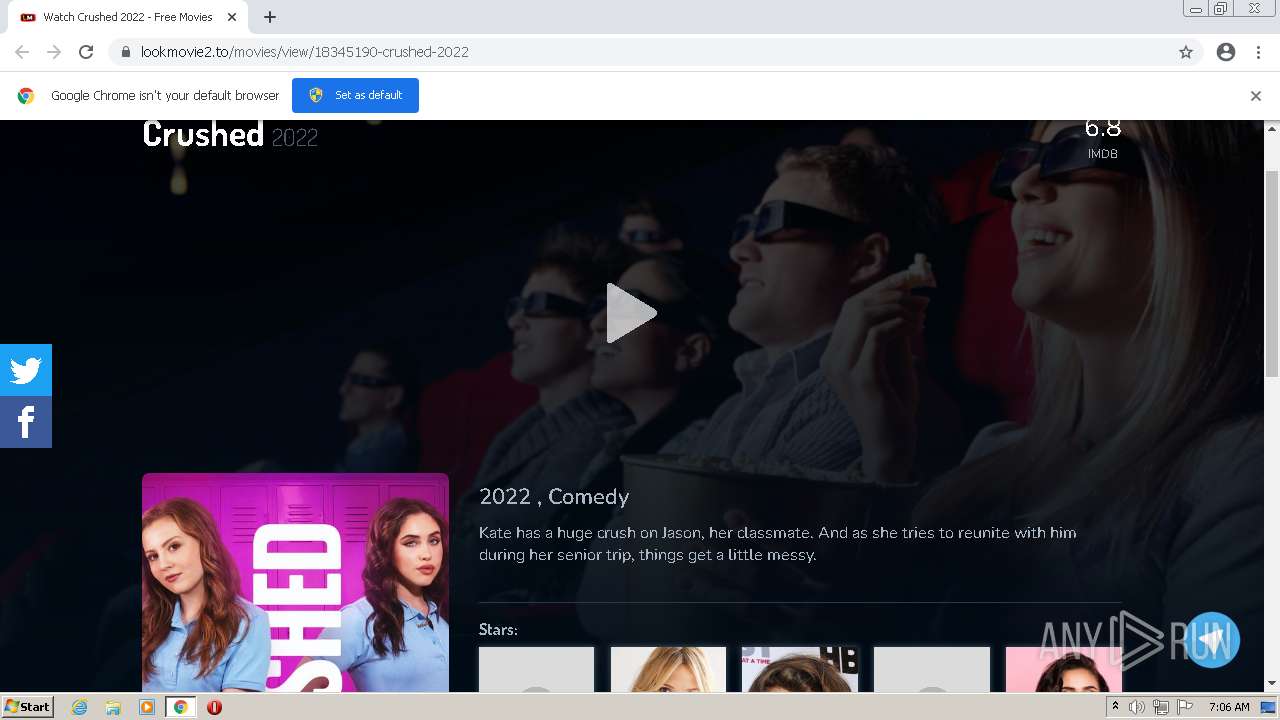Screen dimensions: 1280x720
Task: Go back to previous page
Action: 22,52
